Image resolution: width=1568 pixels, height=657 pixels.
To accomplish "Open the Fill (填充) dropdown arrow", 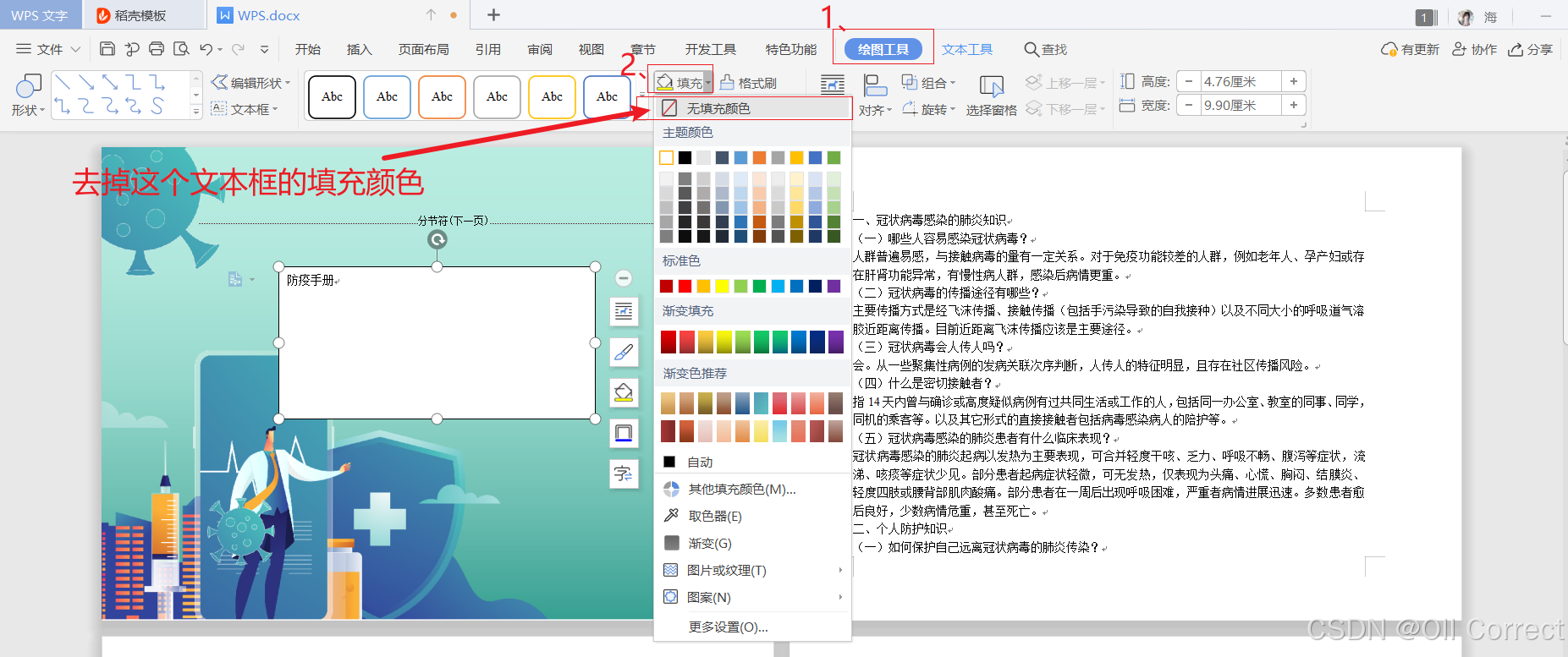I will pos(708,83).
